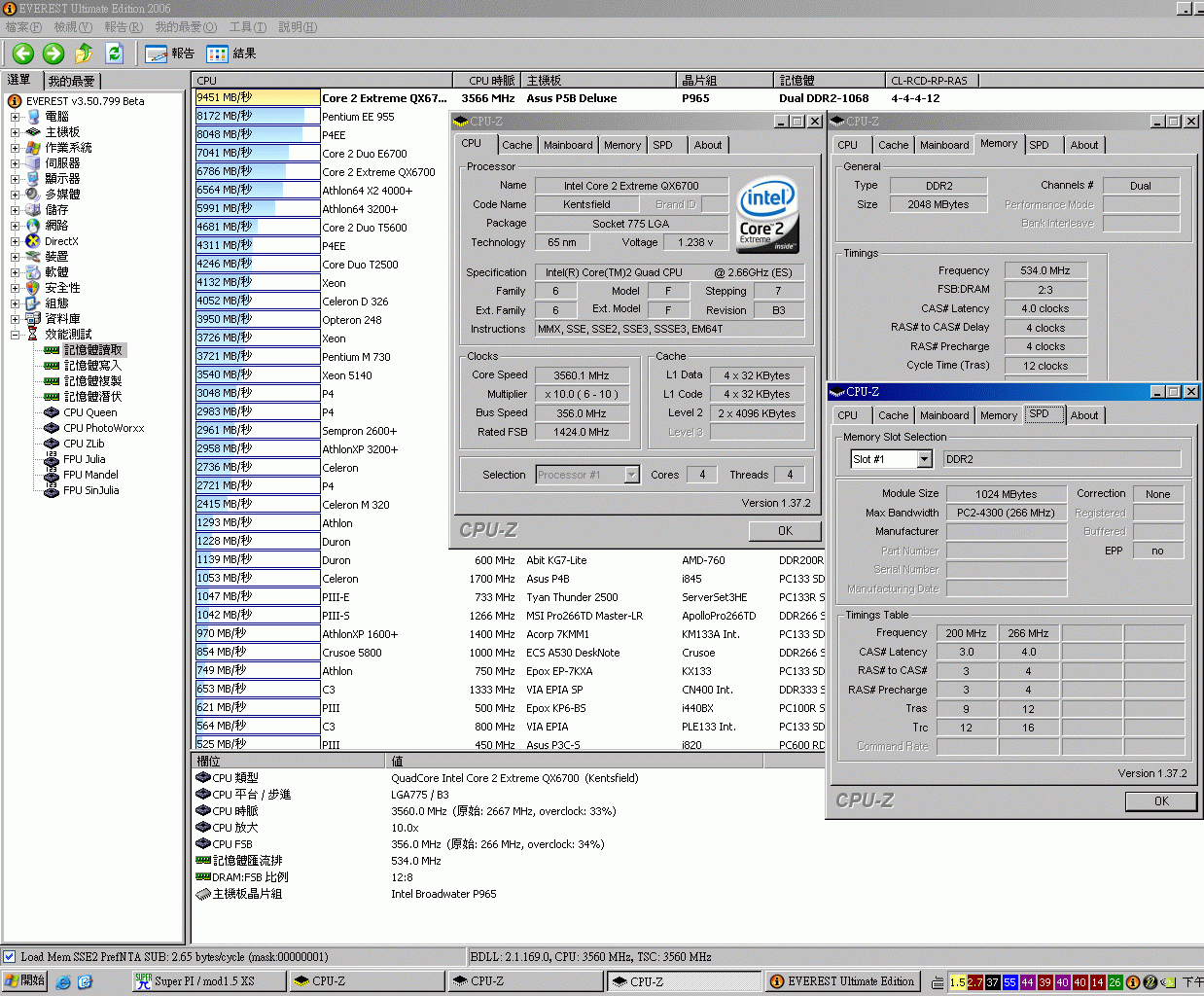1204x996 pixels.
Task: Toggle the Load Mem SSE2 status bar checkbox
Action: [10, 957]
